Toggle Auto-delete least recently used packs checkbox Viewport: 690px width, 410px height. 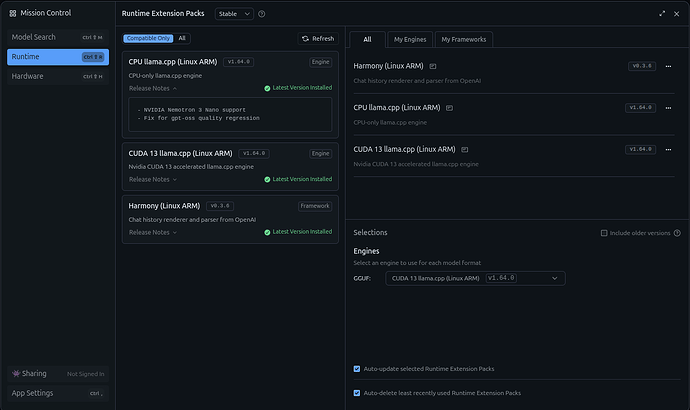coord(357,393)
